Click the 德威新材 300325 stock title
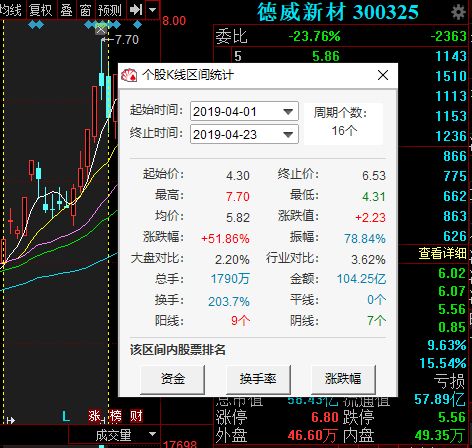 (x=338, y=13)
